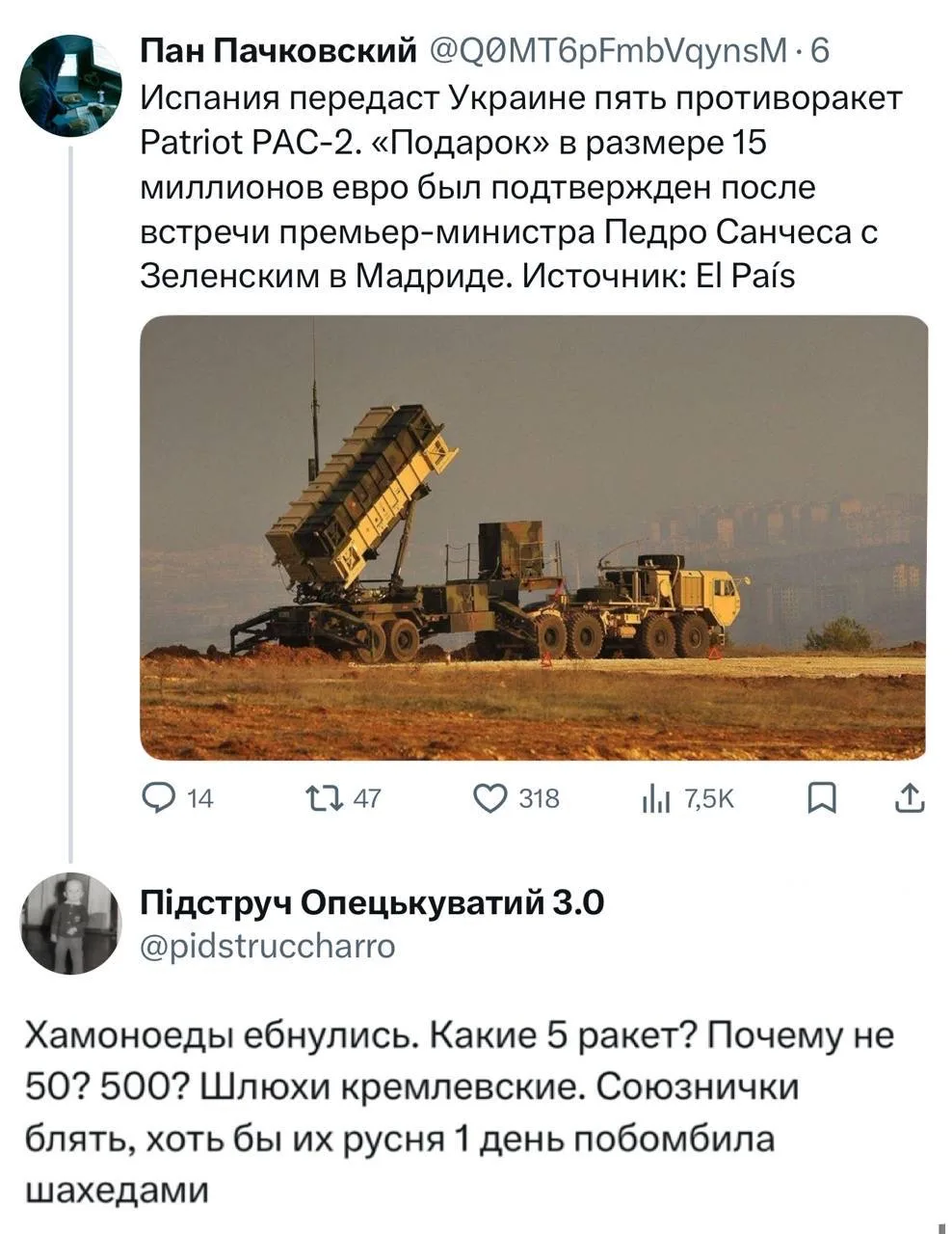Click the 47 reposts count
952x1234 pixels.
click(367, 799)
